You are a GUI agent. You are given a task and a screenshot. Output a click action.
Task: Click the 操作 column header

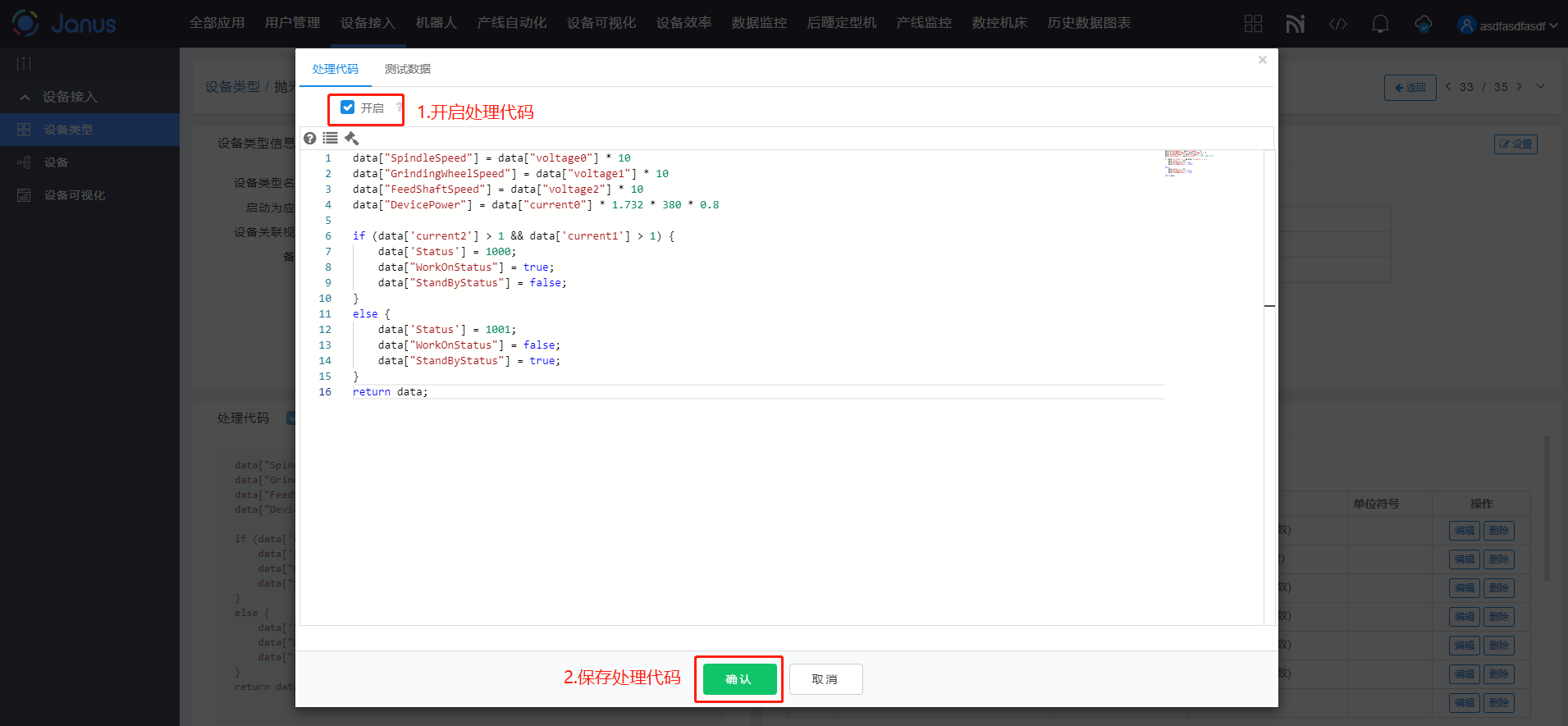[x=1481, y=504]
